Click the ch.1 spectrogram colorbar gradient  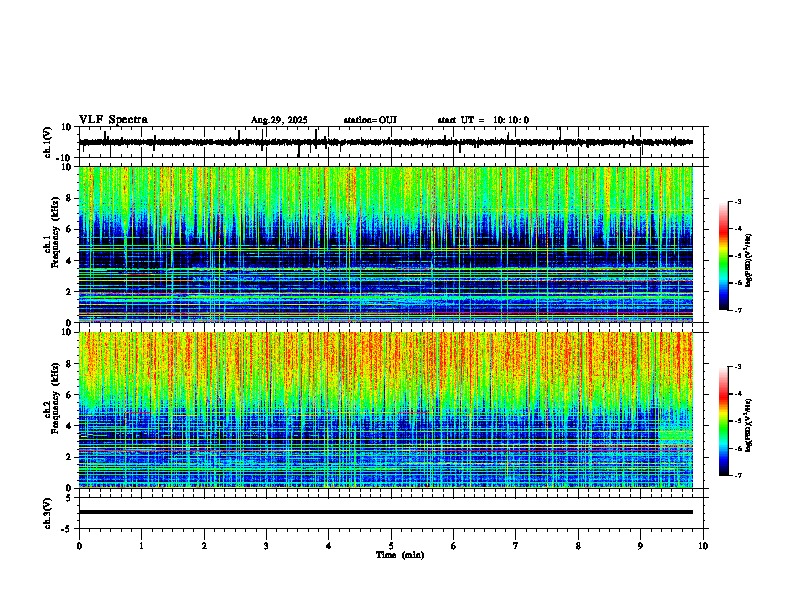[x=723, y=256]
